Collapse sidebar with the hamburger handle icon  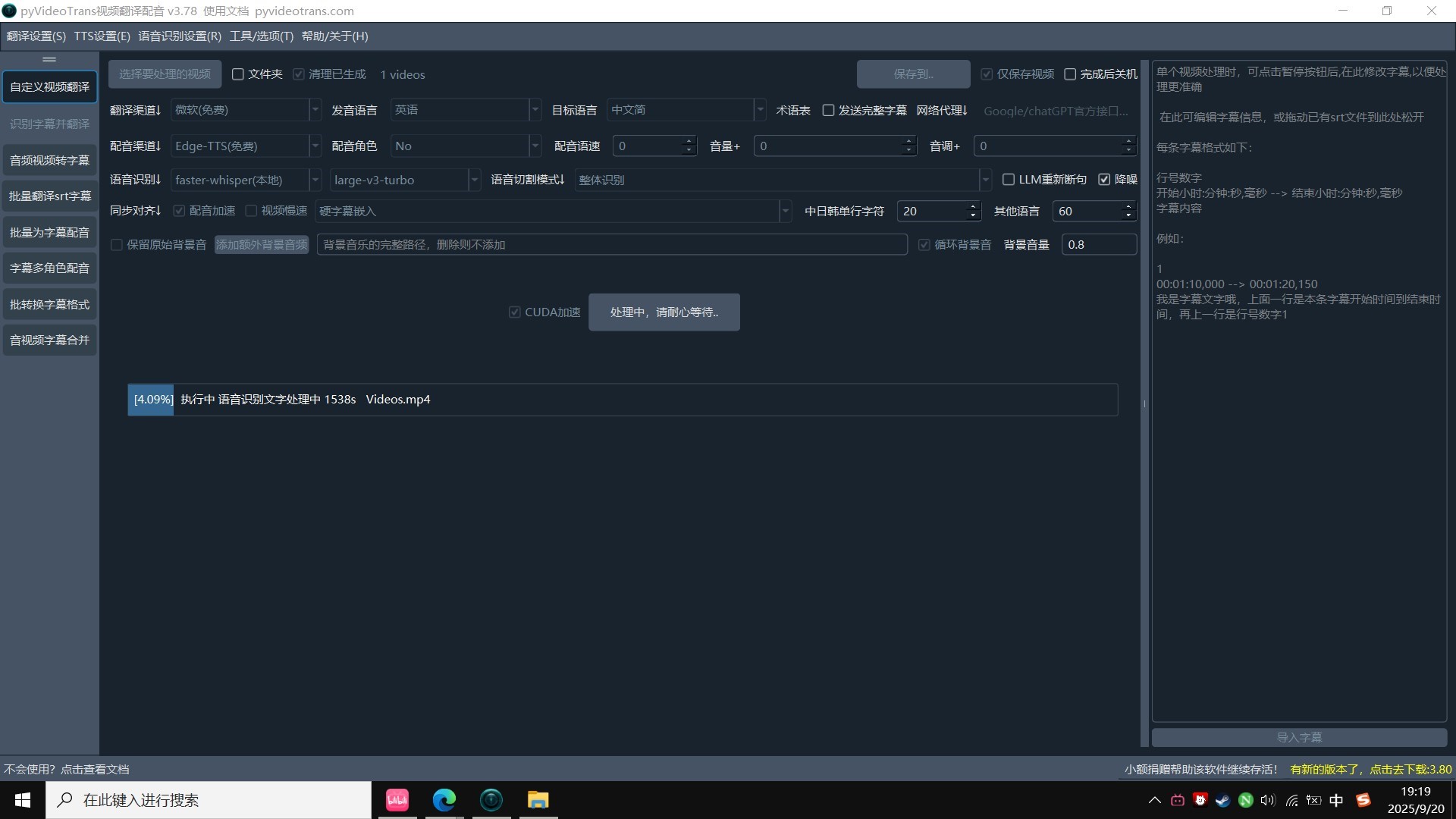pyautogui.click(x=49, y=59)
